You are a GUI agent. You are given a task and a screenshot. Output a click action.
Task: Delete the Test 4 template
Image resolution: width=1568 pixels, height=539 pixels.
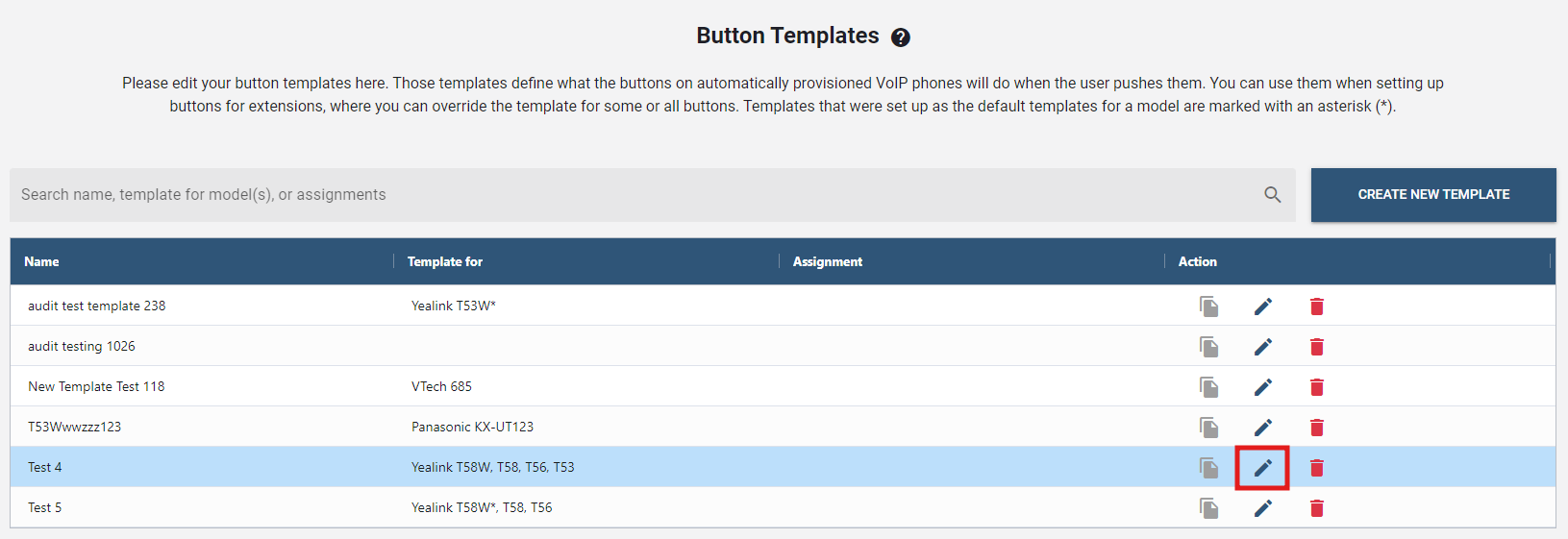1316,468
